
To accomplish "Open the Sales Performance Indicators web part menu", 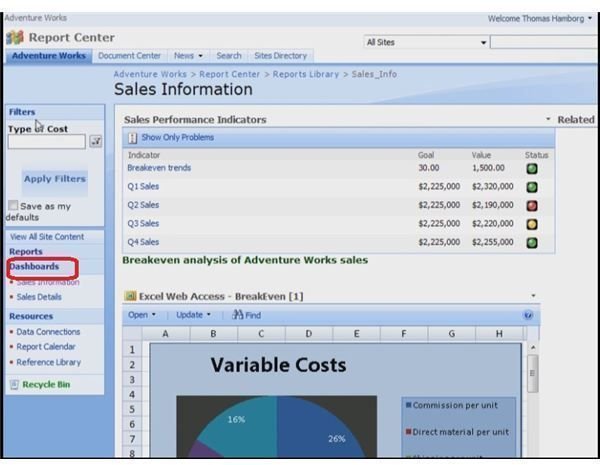I will (548, 119).
